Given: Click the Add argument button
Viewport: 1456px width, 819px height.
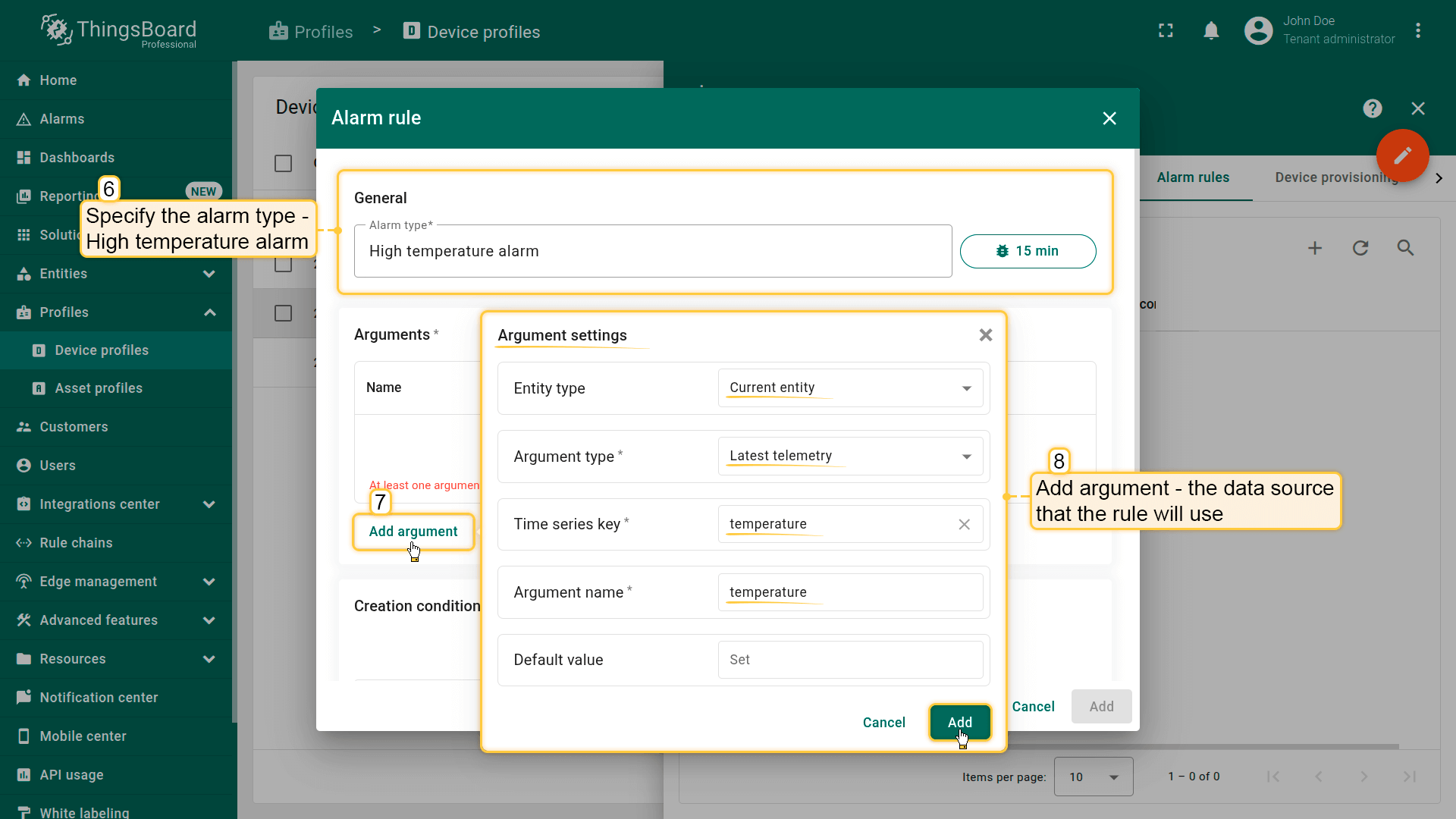Looking at the screenshot, I should [413, 532].
